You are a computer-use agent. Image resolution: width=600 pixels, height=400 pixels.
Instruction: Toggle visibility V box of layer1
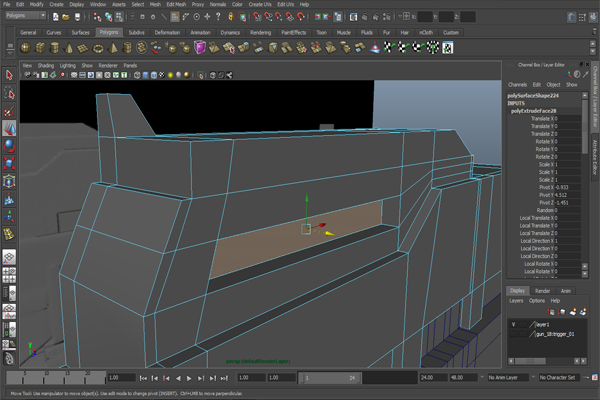(514, 325)
